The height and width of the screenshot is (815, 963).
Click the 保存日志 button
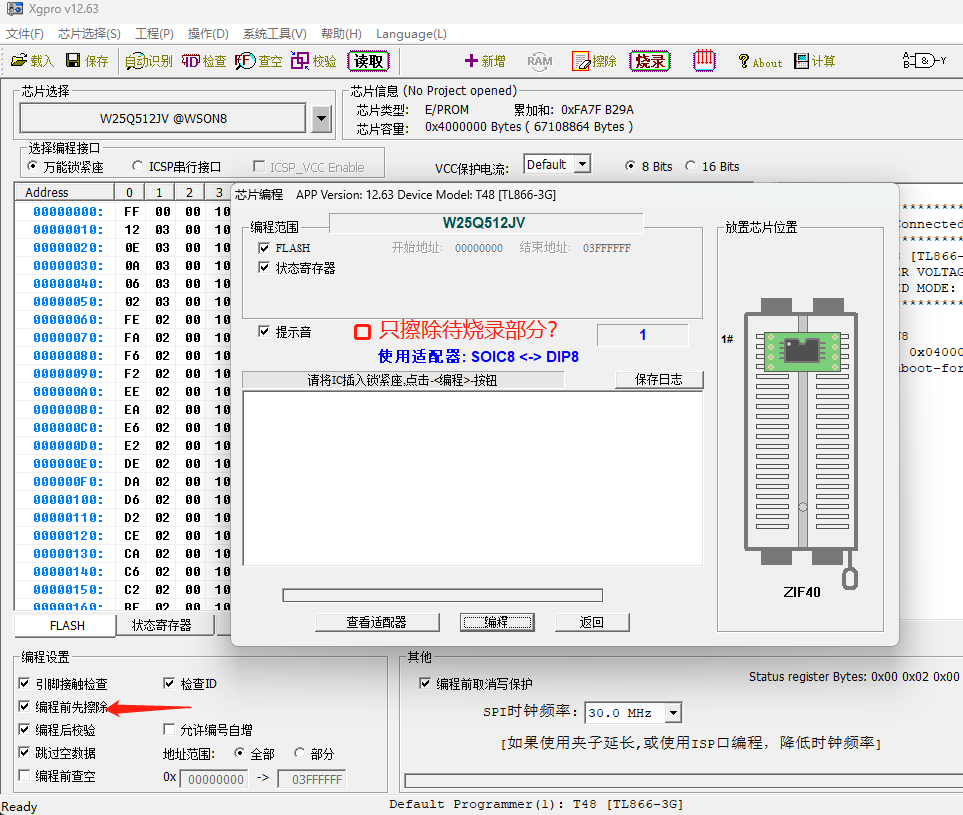(659, 380)
